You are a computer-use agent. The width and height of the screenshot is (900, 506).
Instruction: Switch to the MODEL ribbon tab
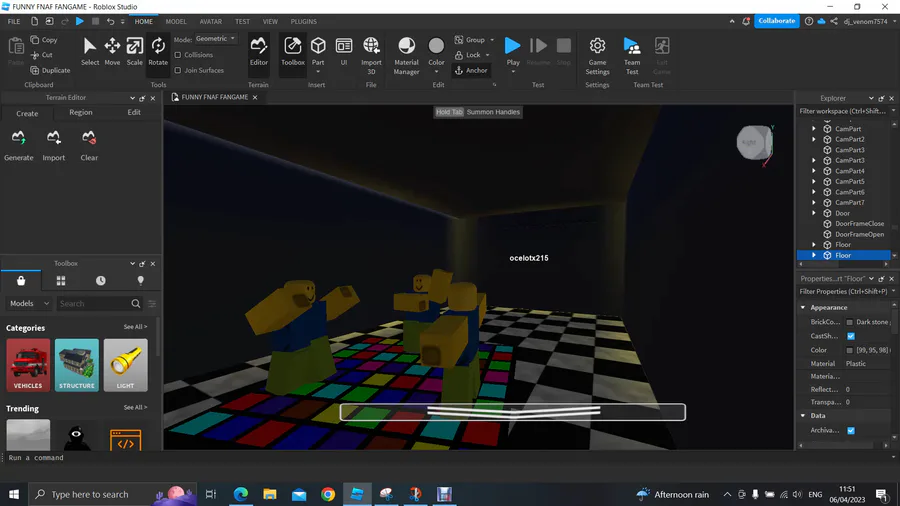pos(176,21)
